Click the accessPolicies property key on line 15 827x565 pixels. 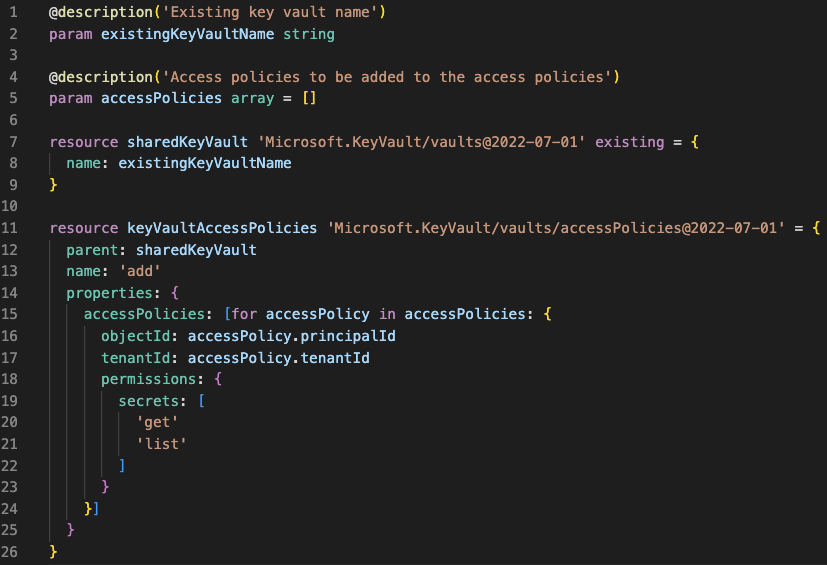click(x=144, y=314)
